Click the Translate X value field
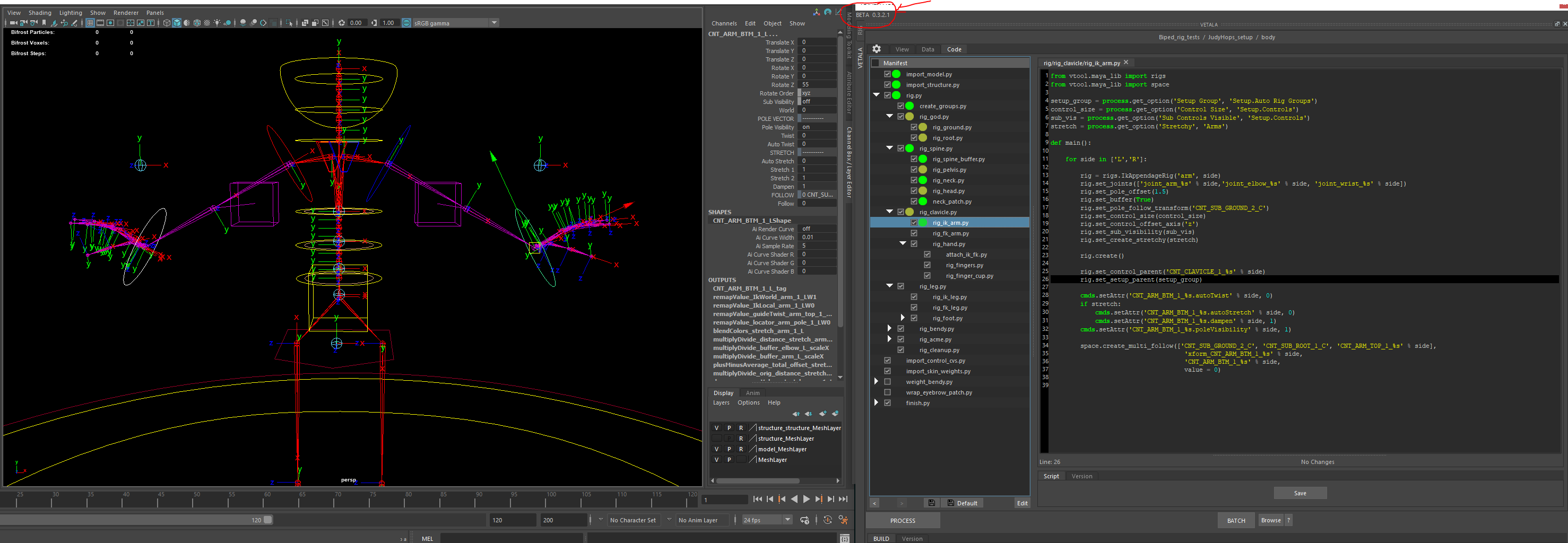 point(817,42)
